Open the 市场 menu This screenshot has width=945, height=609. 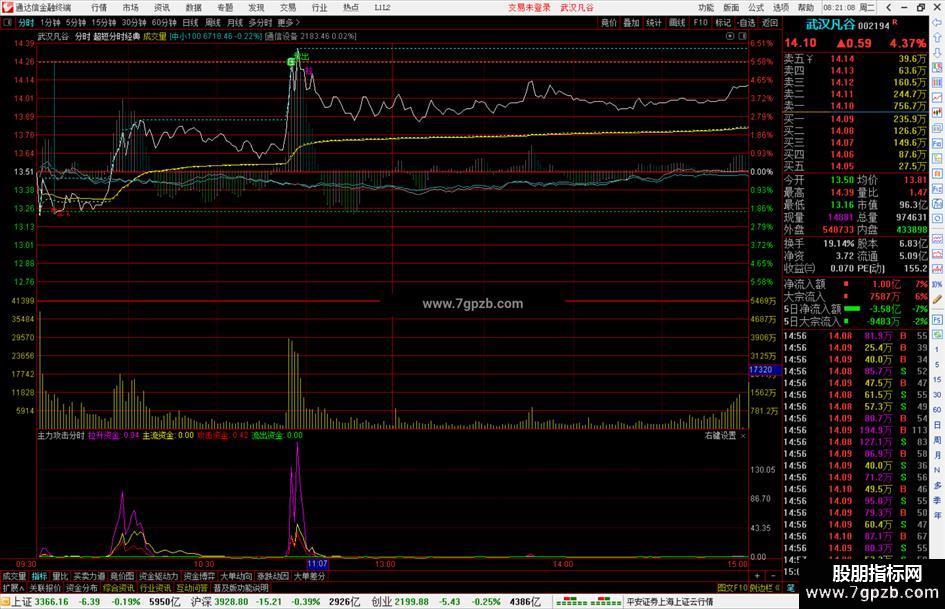click(130, 8)
